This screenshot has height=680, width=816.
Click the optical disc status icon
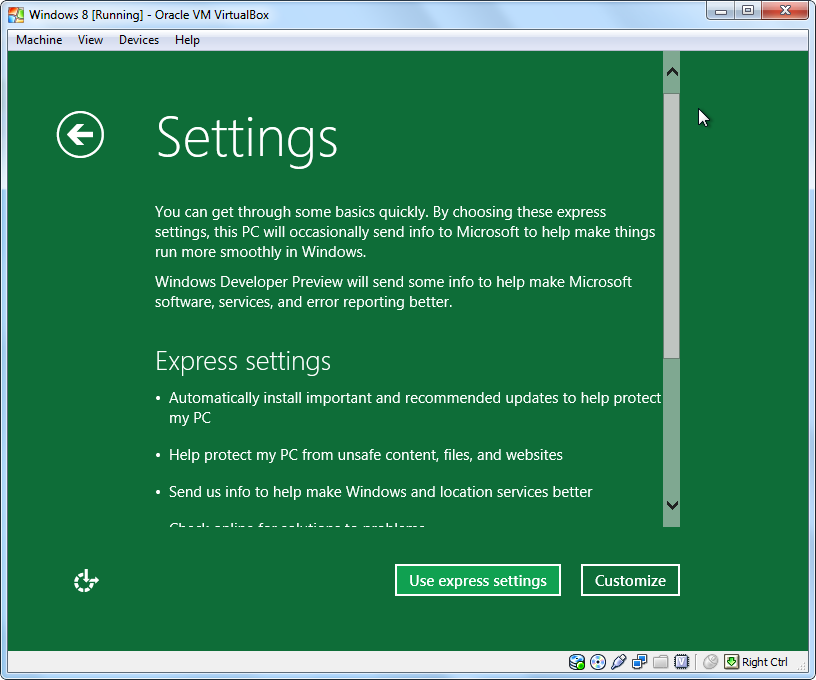coord(598,662)
